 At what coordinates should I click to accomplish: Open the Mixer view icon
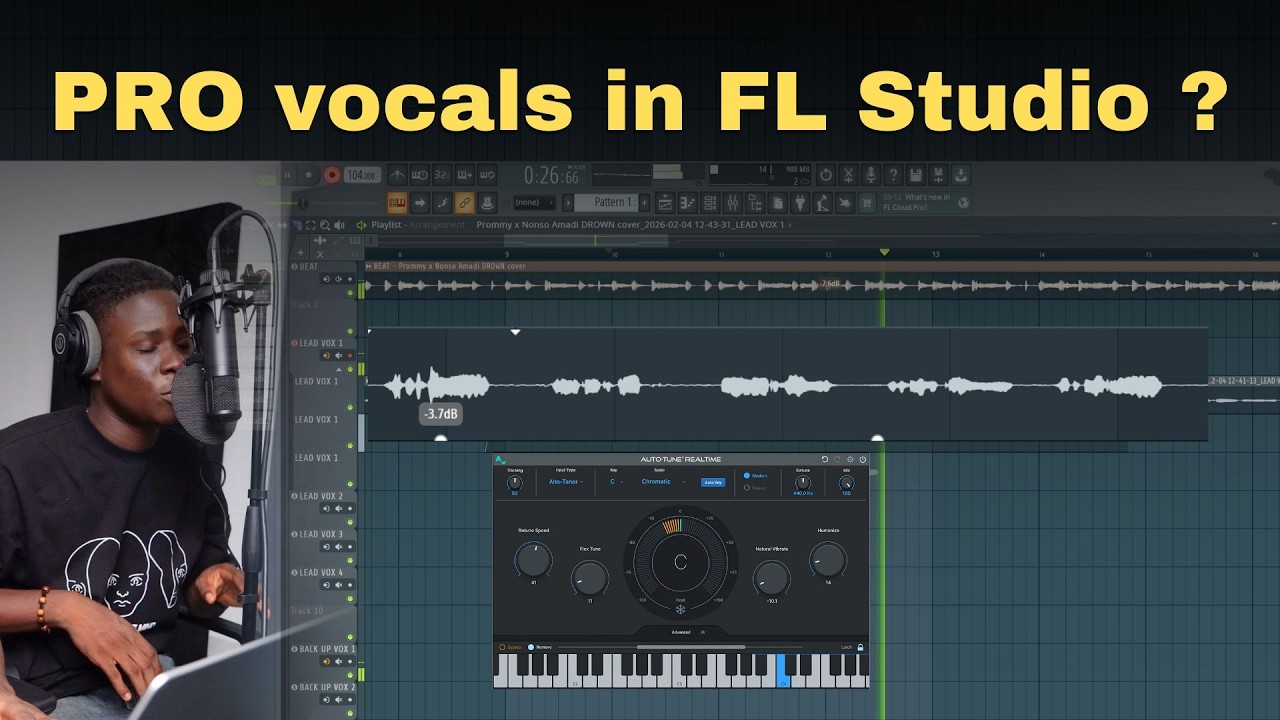[x=732, y=202]
